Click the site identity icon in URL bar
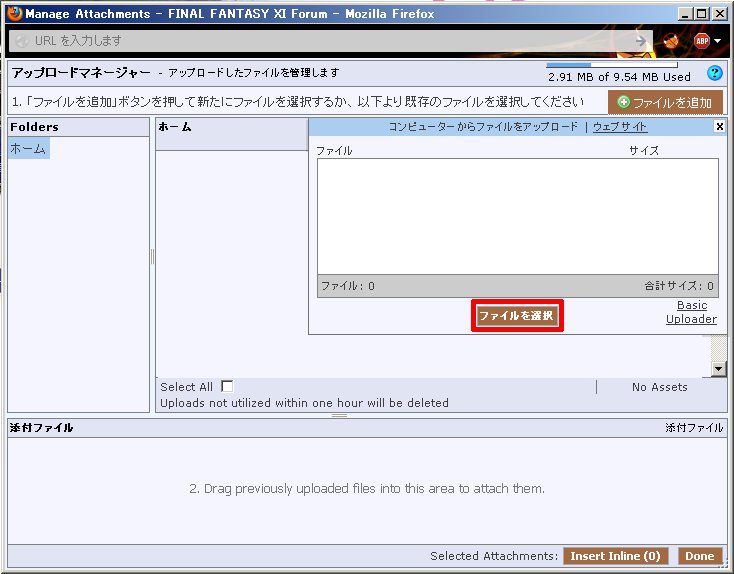 click(21, 41)
